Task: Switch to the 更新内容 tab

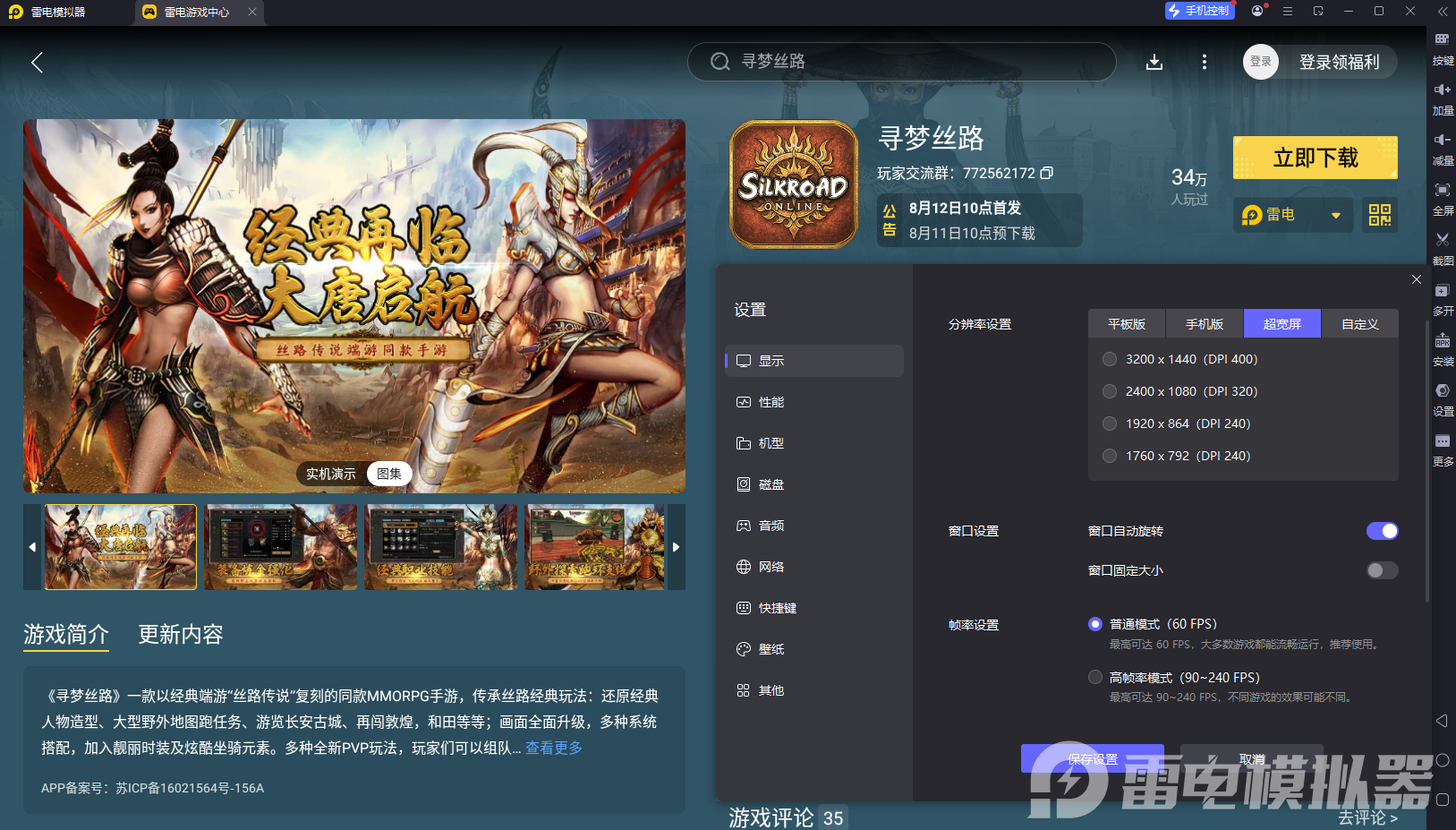Action: coord(181,635)
